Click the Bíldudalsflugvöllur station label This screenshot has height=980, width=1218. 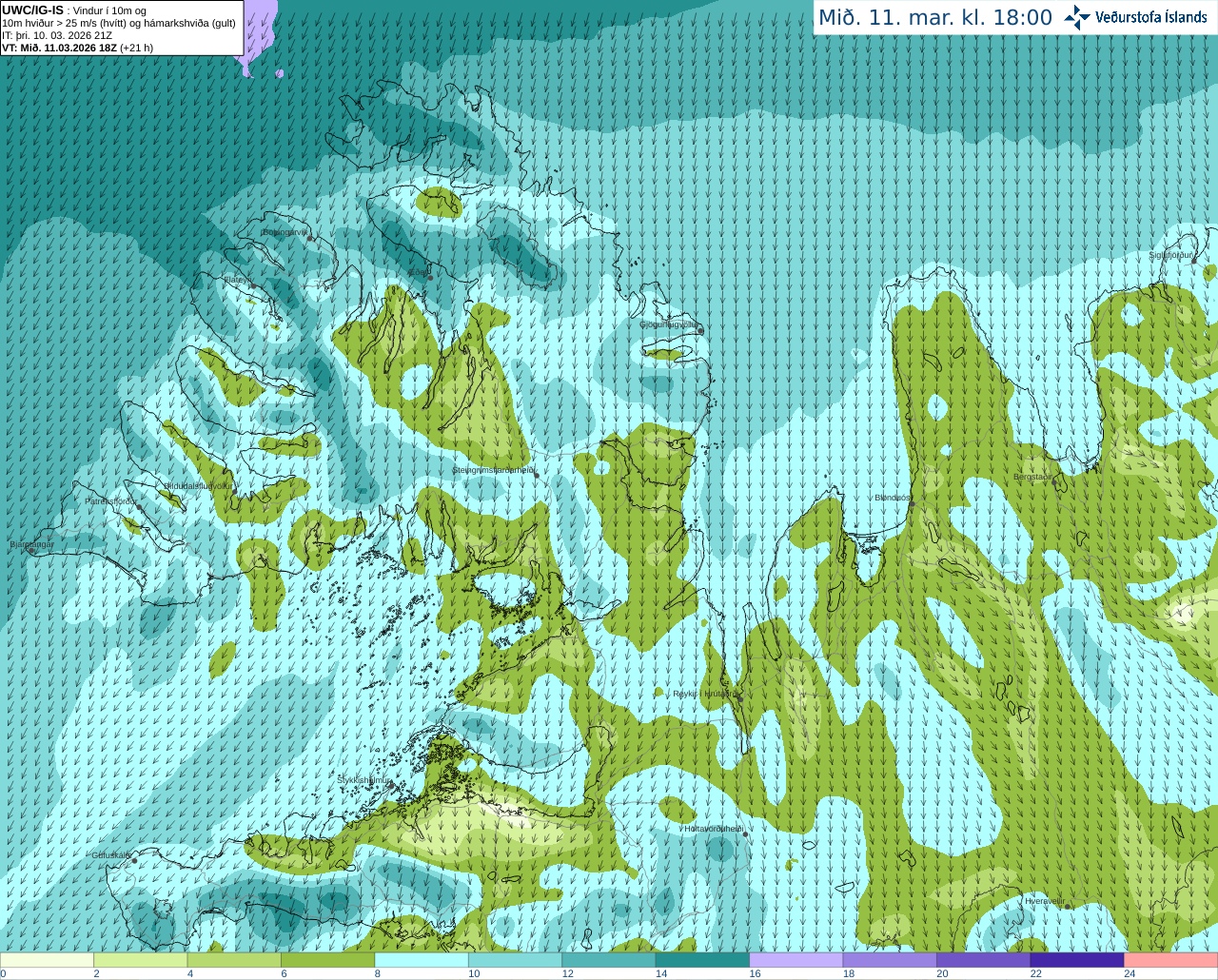click(x=198, y=485)
